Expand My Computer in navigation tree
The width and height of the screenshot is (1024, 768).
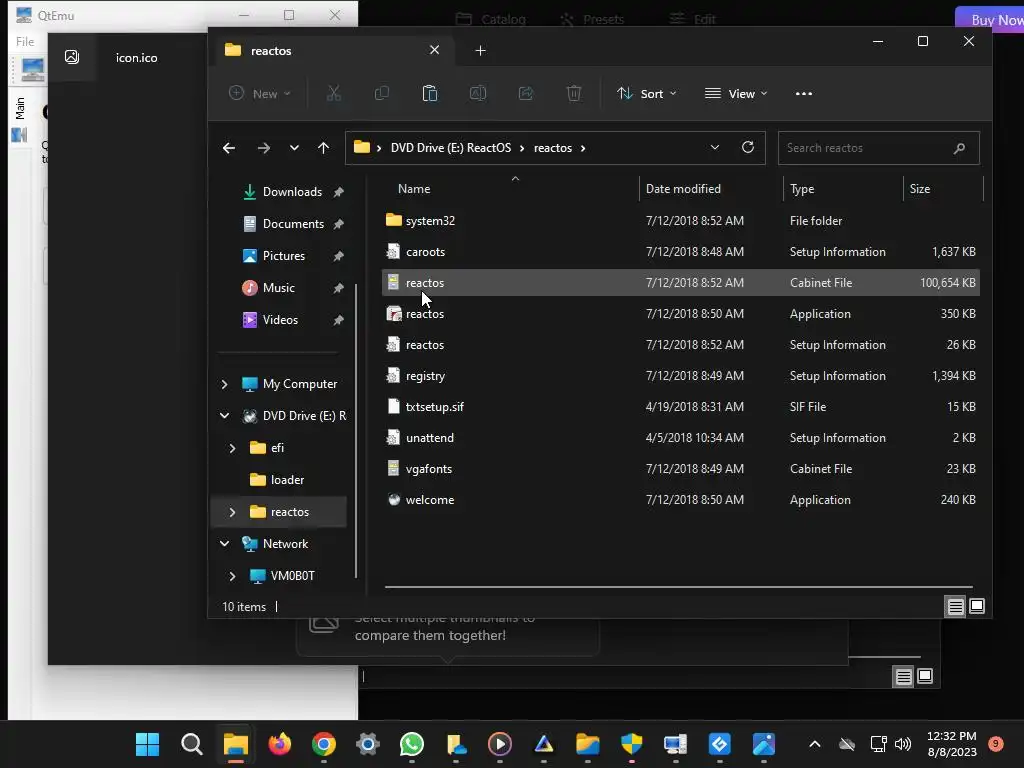point(225,384)
